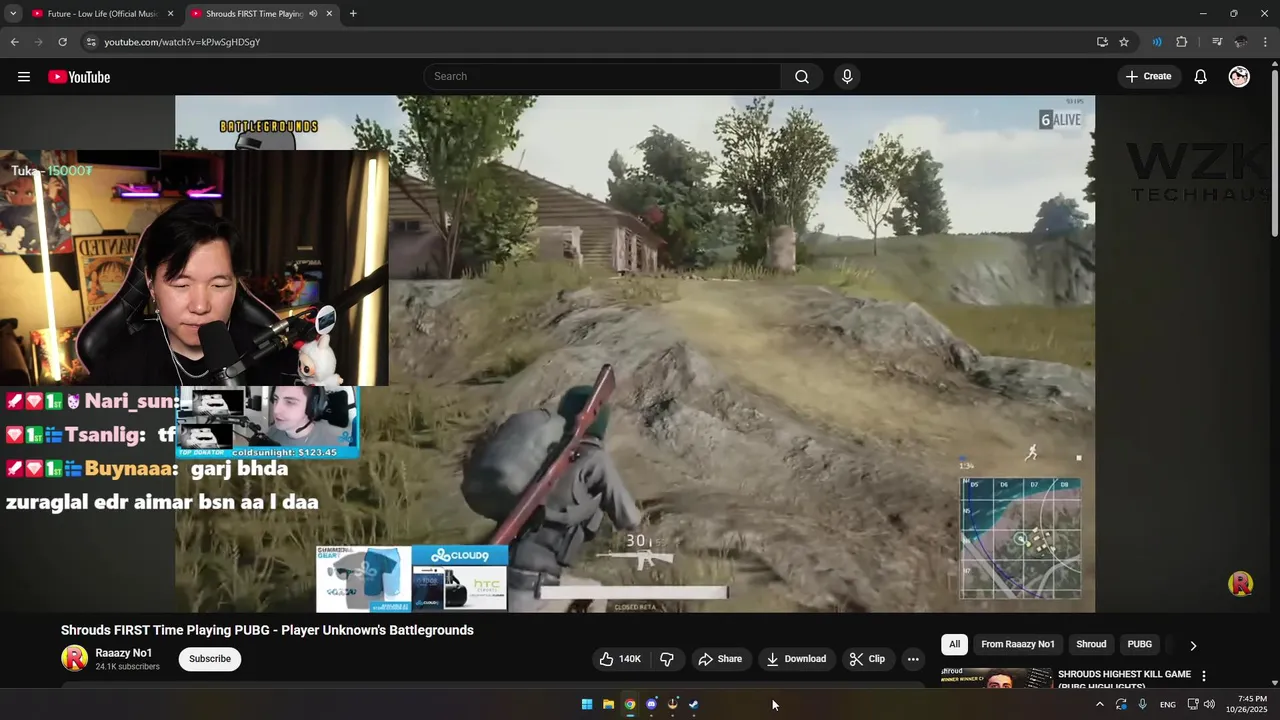
Task: Select the Shroud filter chip
Action: click(x=1091, y=644)
